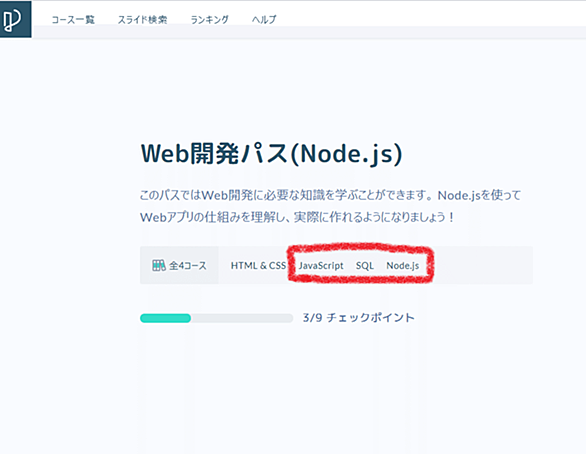
Task: Click the bookshelf icon beside 全4コース
Action: [158, 266]
